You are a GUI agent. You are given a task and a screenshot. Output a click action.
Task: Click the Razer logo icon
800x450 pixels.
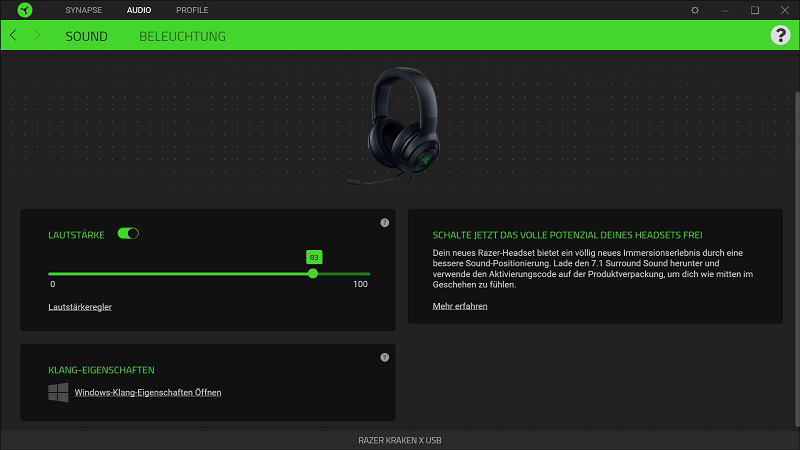click(x=24, y=10)
